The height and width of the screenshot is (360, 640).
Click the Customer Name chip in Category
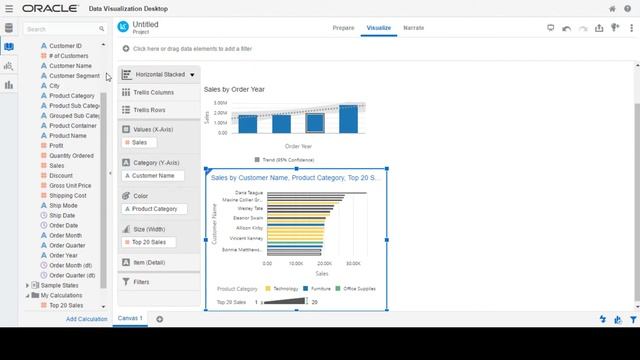[x=153, y=176]
